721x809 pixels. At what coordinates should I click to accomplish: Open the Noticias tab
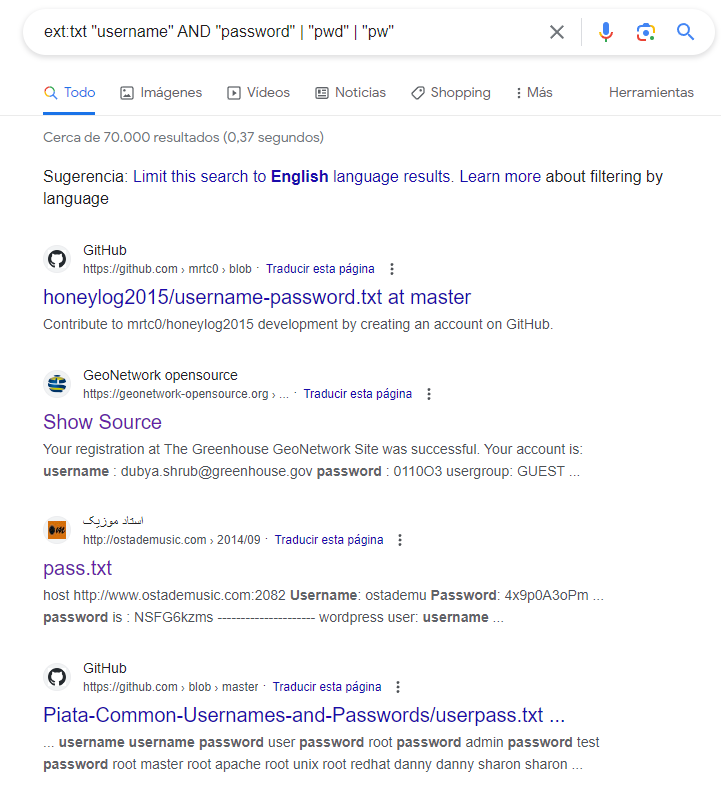click(x=350, y=93)
